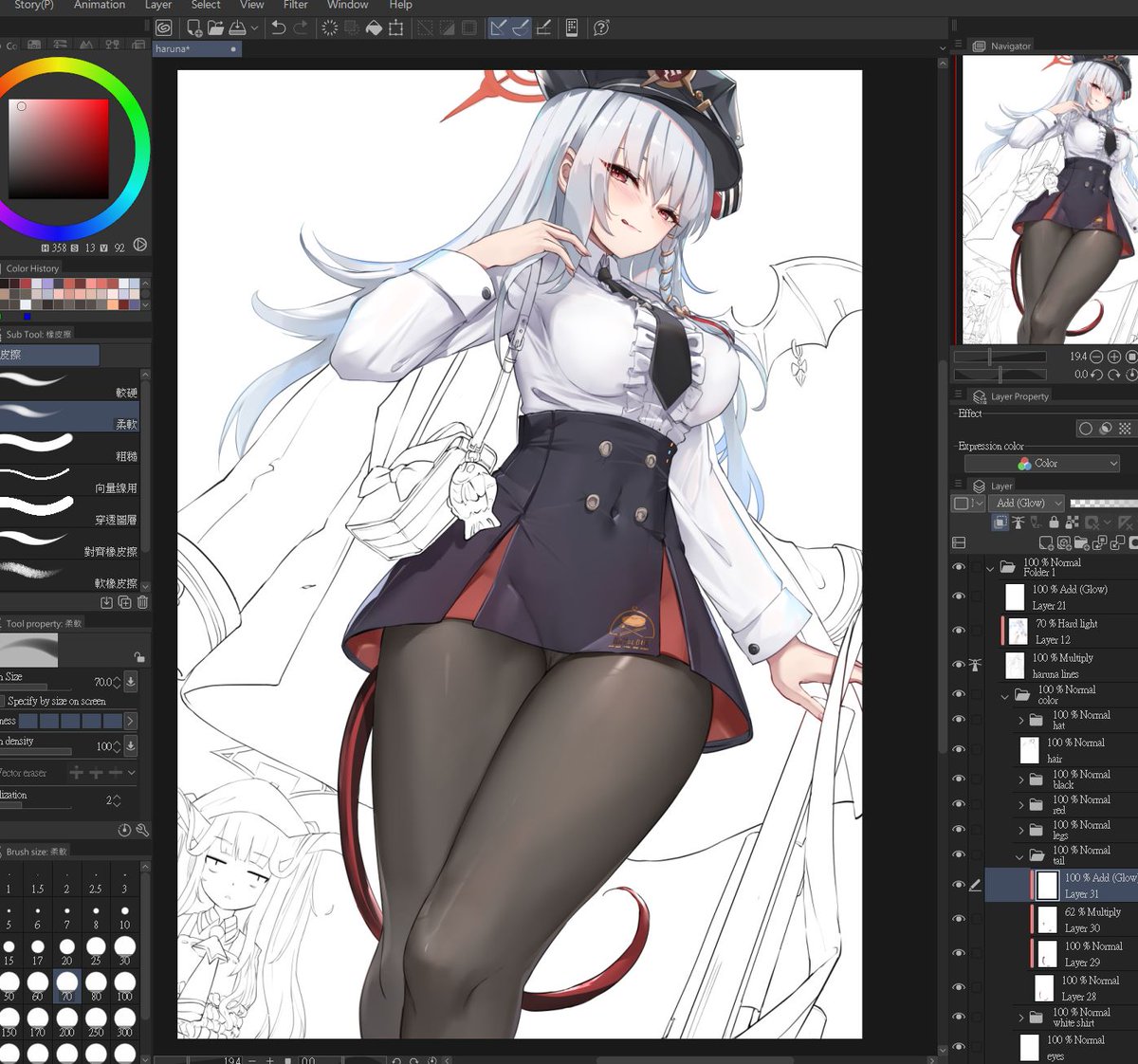This screenshot has height=1064, width=1138.
Task: Choose brush size preset 20
Action: coord(66,950)
